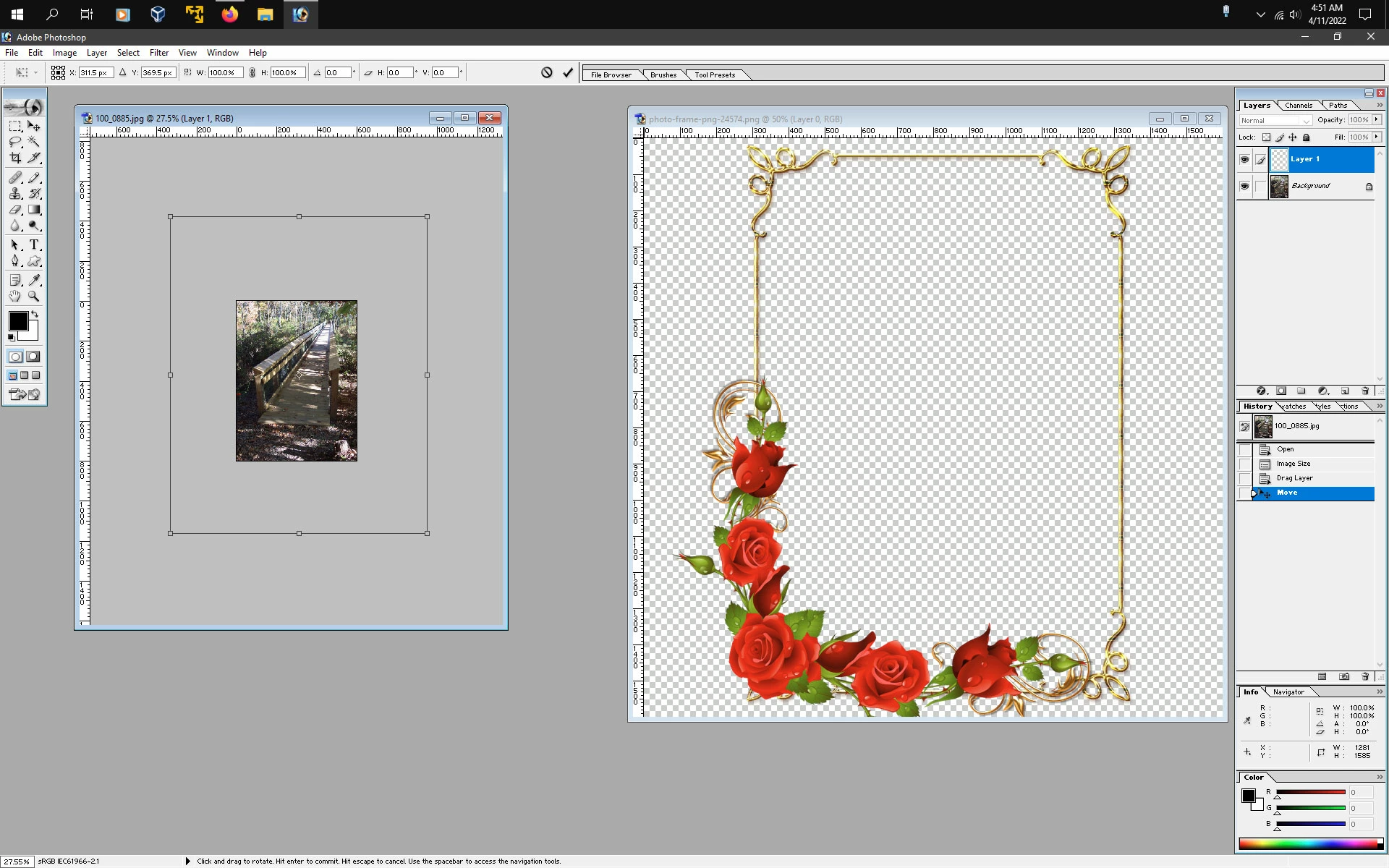Viewport: 1389px width, 868px height.
Task: Open the File Browser tab
Action: (x=611, y=75)
